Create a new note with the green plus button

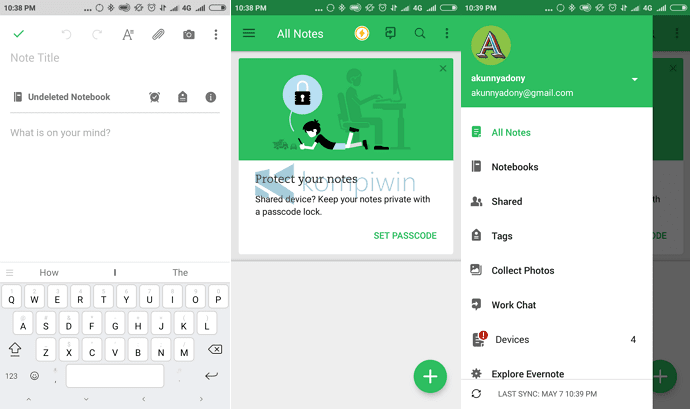pos(430,376)
